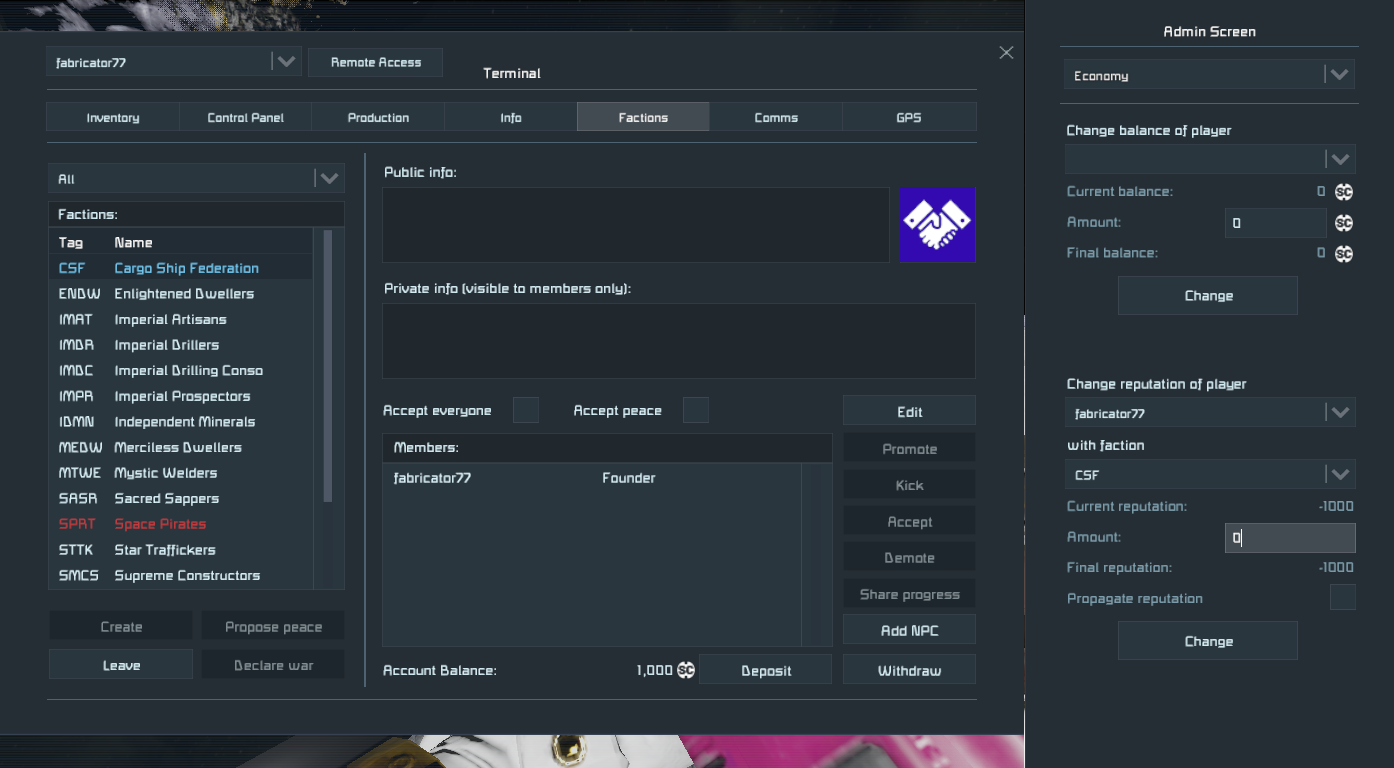Viewport: 1394px width, 768px height.
Task: Click the Withdraw button
Action: [909, 670]
